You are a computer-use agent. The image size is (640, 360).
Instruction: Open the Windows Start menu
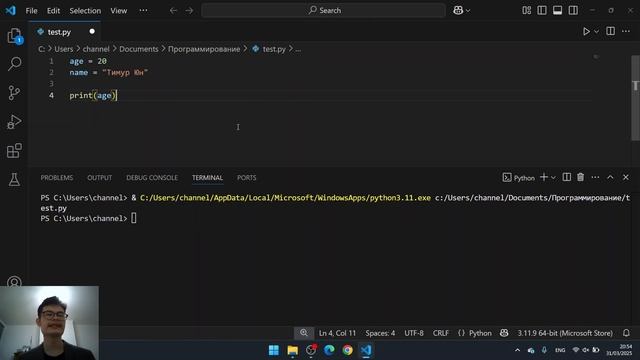point(273,350)
